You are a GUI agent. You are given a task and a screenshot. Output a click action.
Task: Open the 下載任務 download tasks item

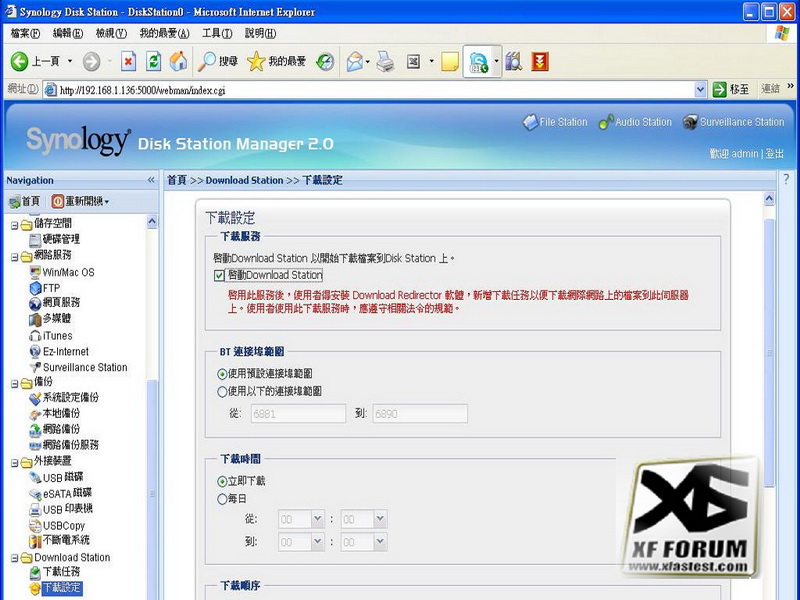[x=55, y=571]
